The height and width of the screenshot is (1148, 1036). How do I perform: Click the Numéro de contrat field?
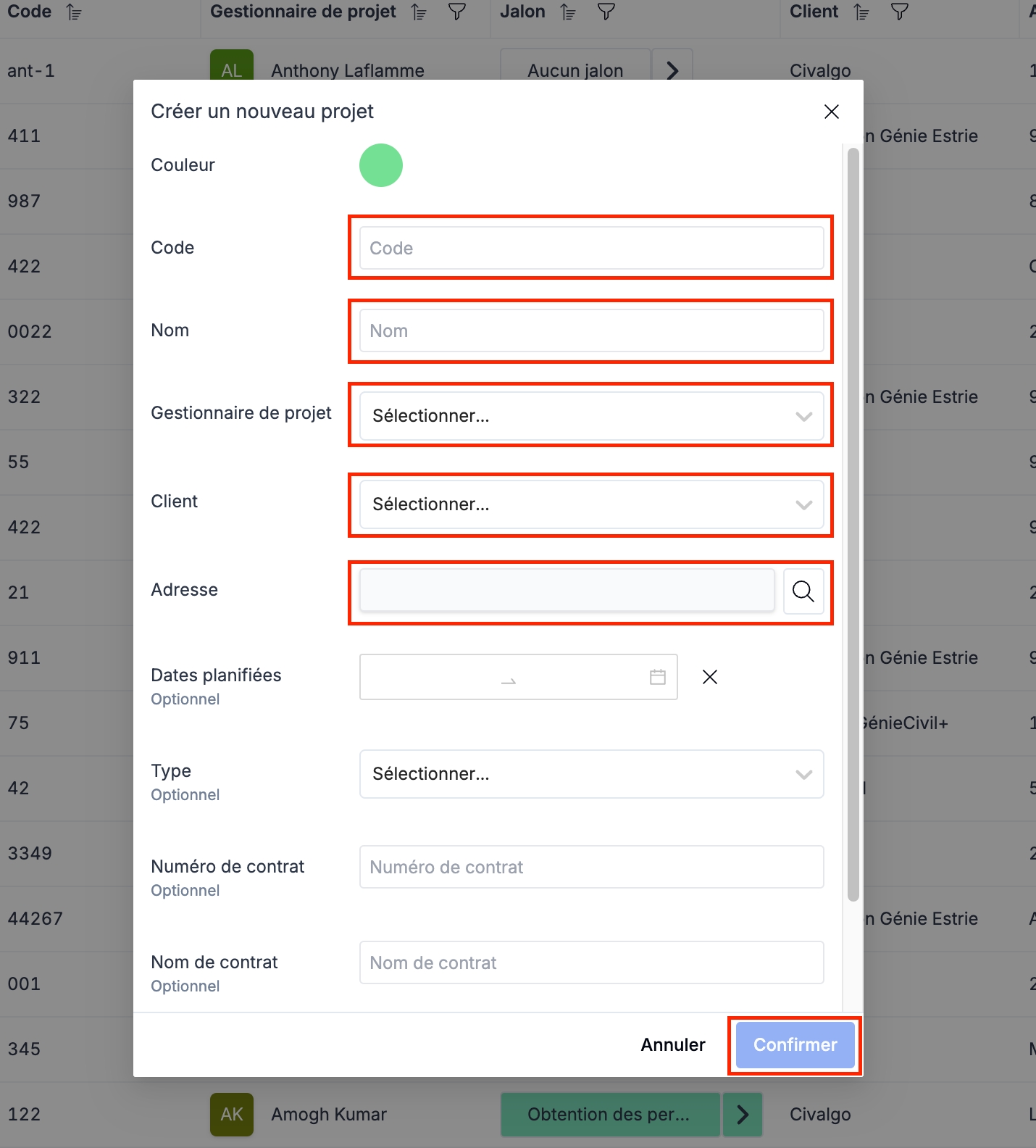pos(590,867)
